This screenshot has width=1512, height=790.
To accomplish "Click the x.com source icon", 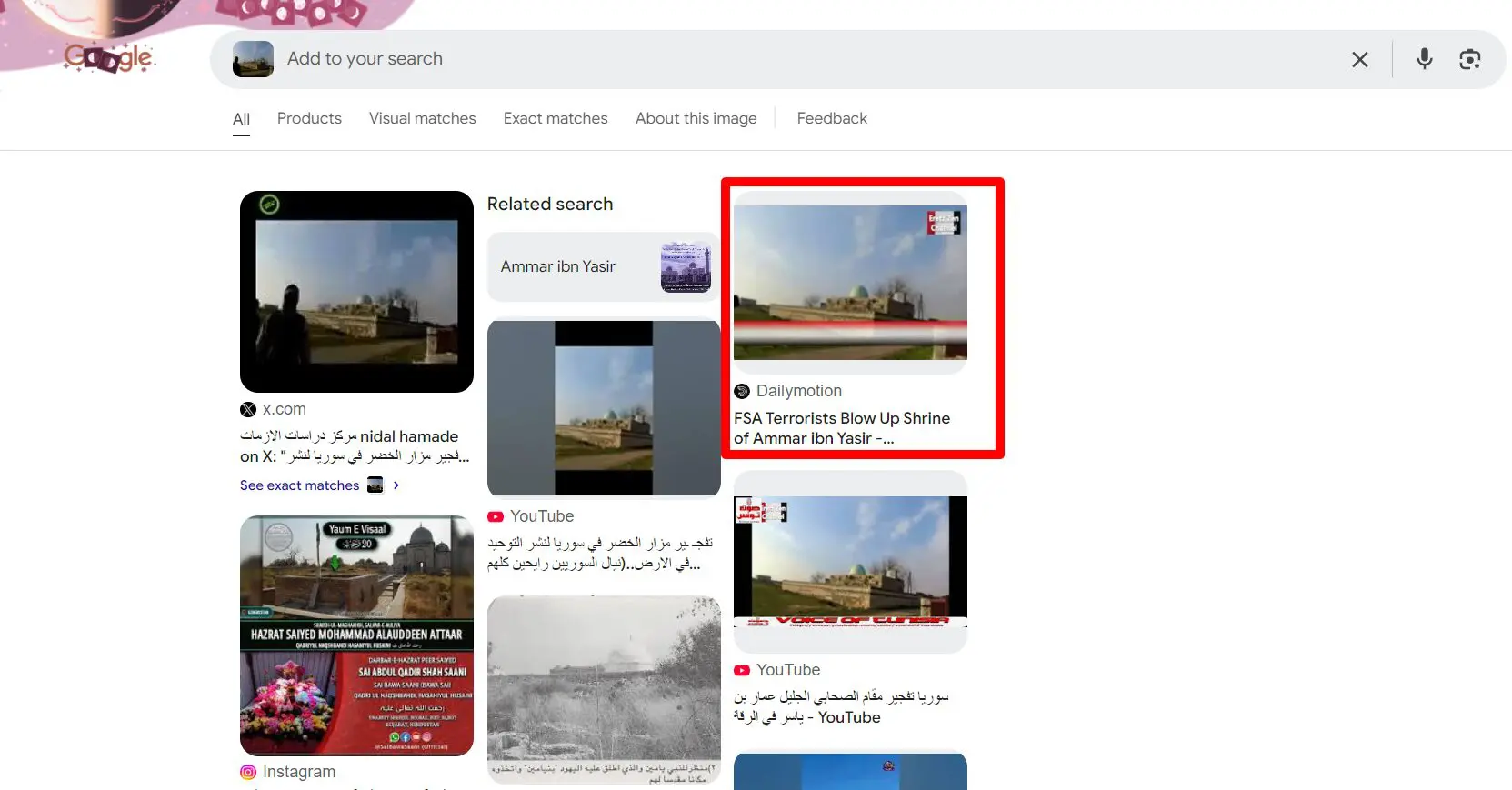I will (x=248, y=410).
